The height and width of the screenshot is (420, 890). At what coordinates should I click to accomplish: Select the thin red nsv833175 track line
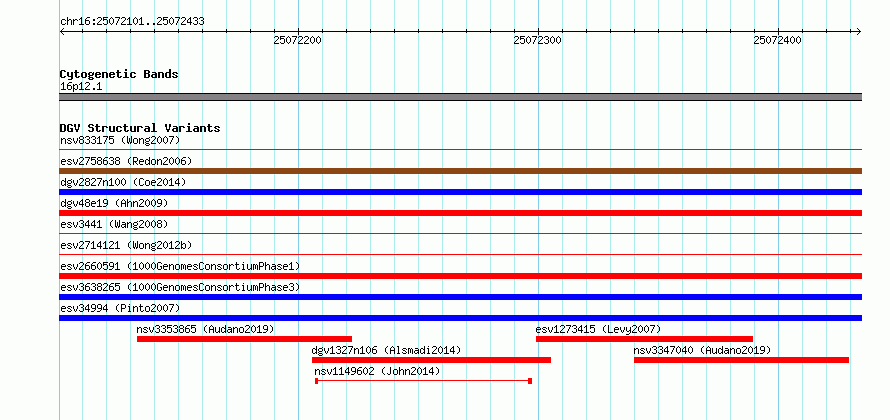point(460,150)
